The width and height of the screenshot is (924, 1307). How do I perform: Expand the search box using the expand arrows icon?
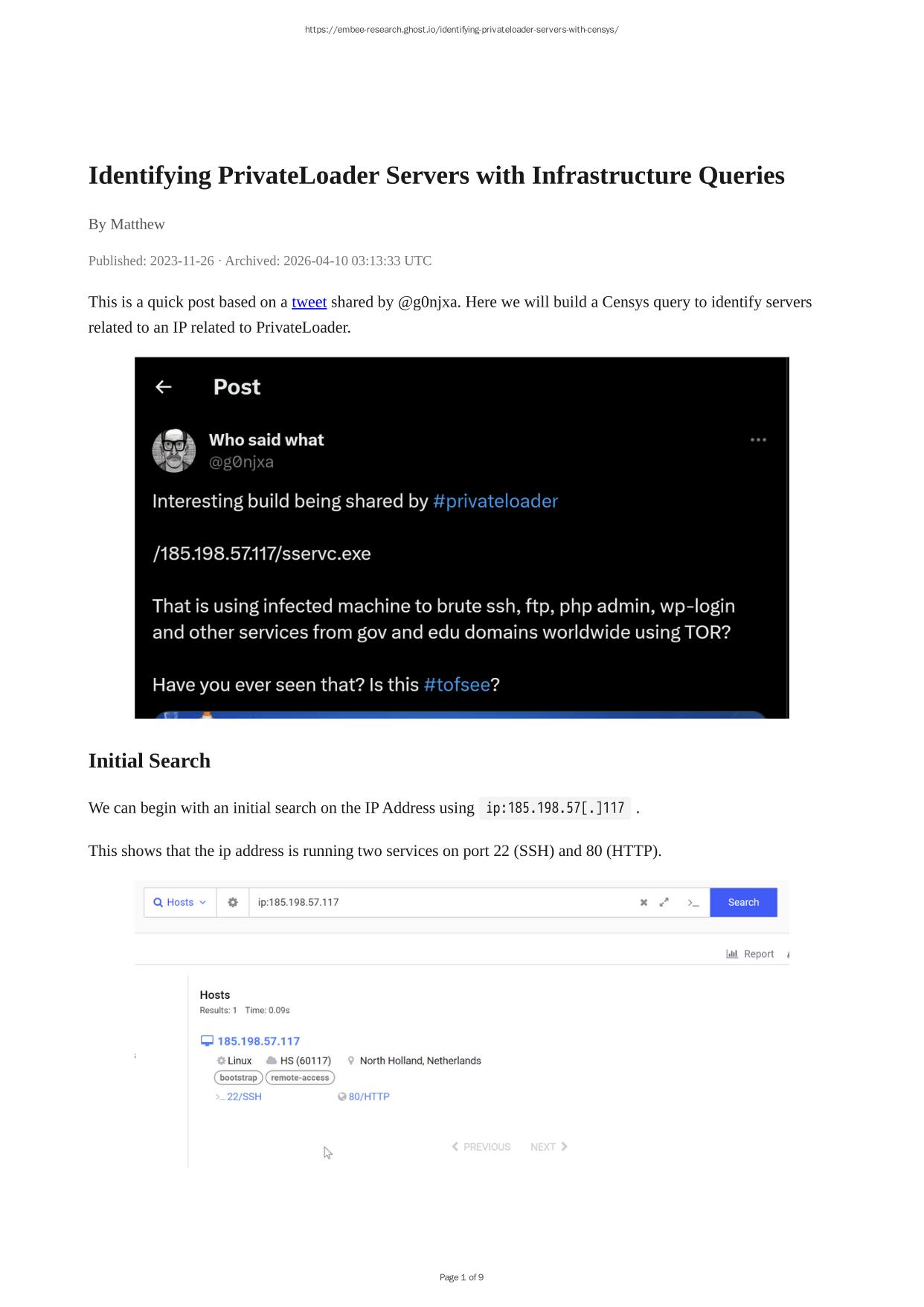(x=664, y=902)
